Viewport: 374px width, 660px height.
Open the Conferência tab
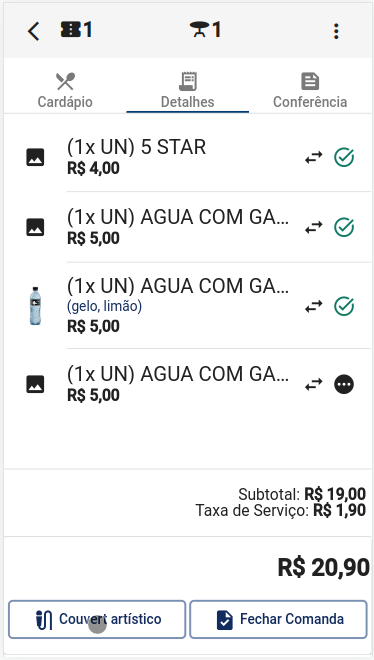[x=310, y=90]
